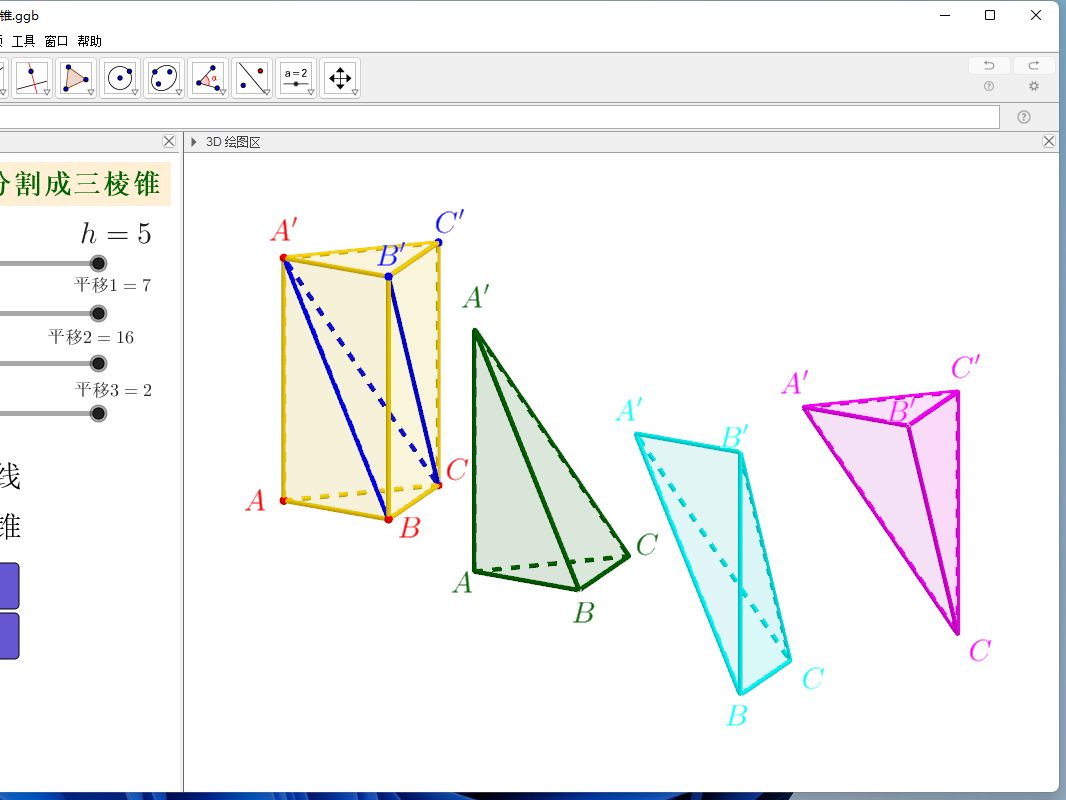
Task: Select the Move Graphics View tool
Action: (339, 78)
